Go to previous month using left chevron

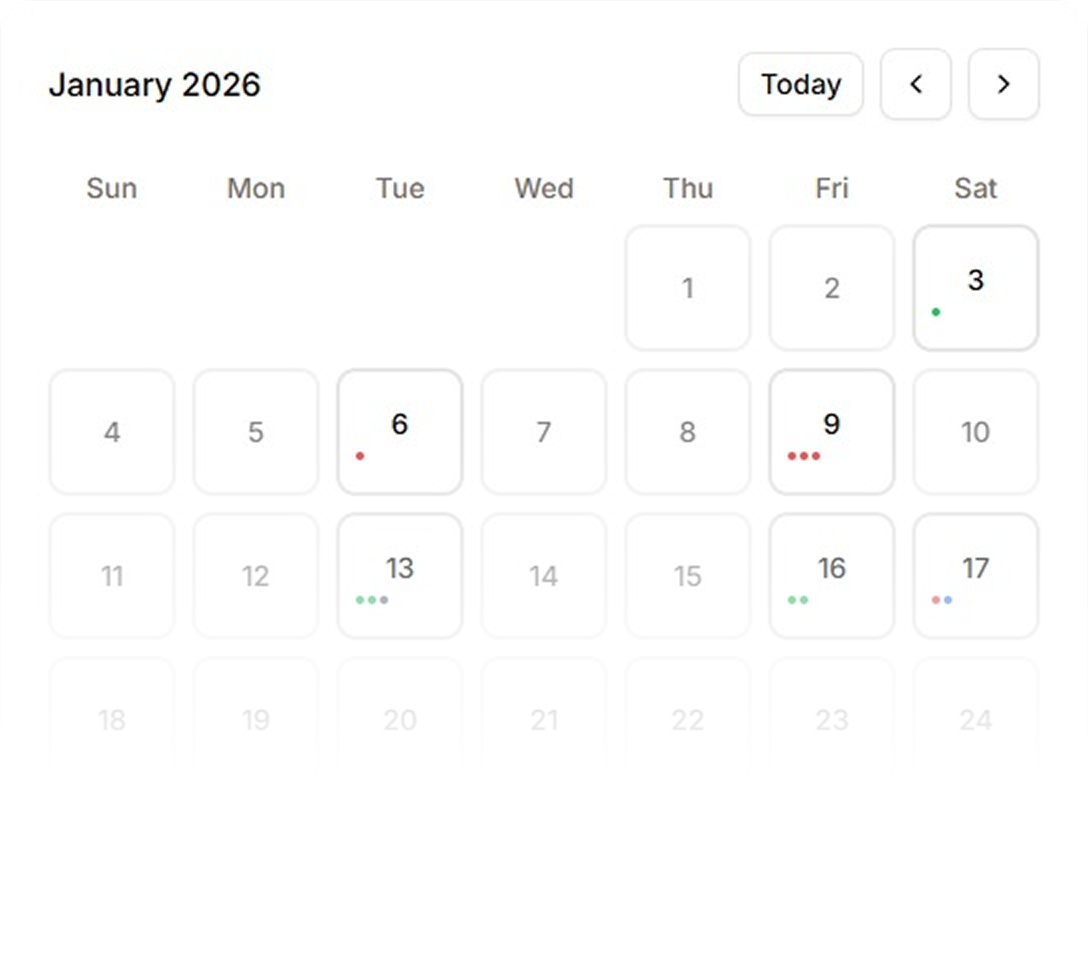[915, 85]
